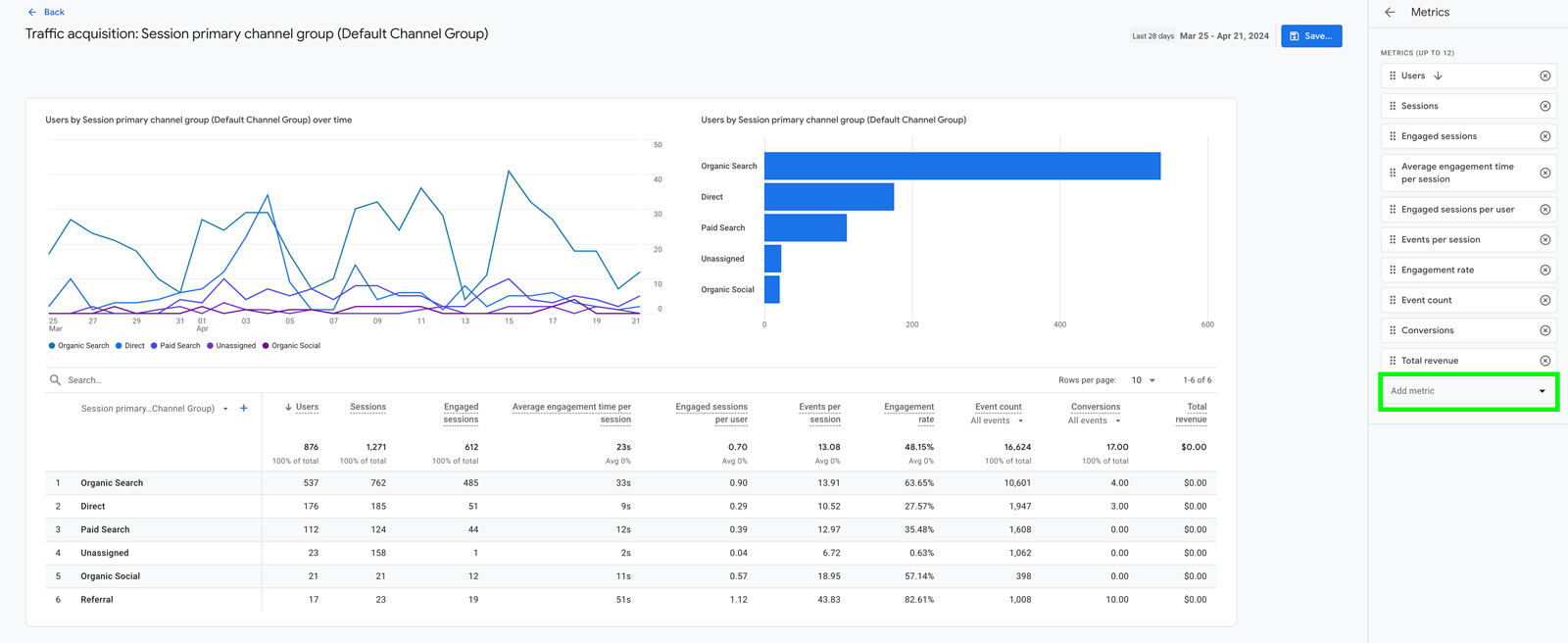
Task: Click the back arrow in Metrics panel
Action: point(1390,12)
